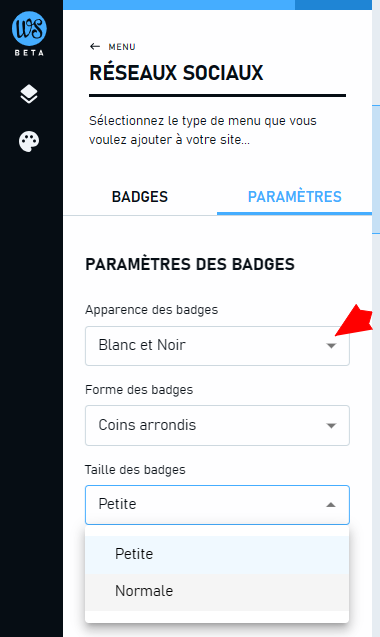Image resolution: width=380 pixels, height=637 pixels.
Task: Collapse the Taille des badges dropdown
Action: click(x=217, y=505)
